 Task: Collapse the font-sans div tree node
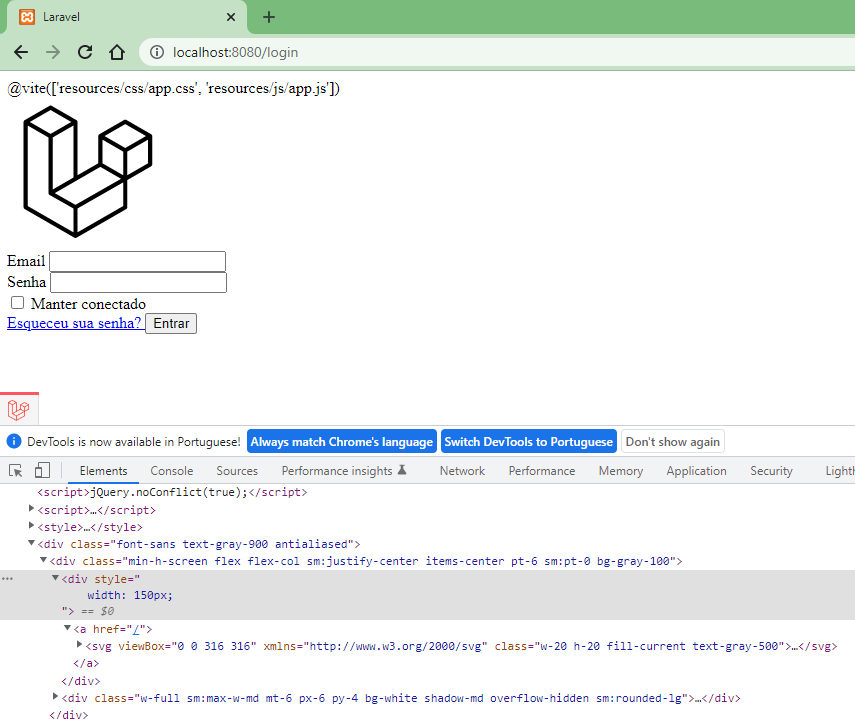(31, 544)
